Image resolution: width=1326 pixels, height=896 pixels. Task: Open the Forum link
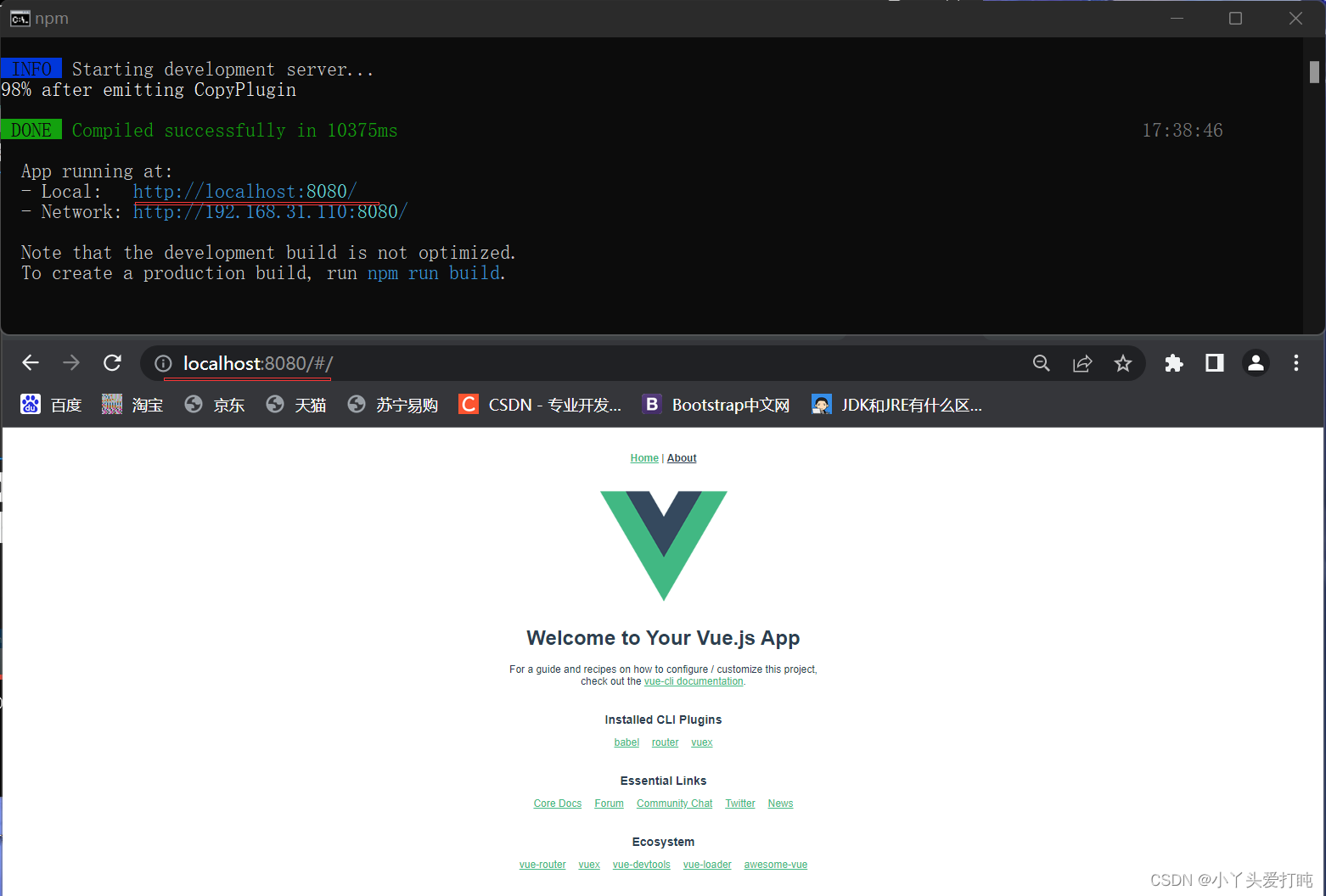tap(609, 804)
